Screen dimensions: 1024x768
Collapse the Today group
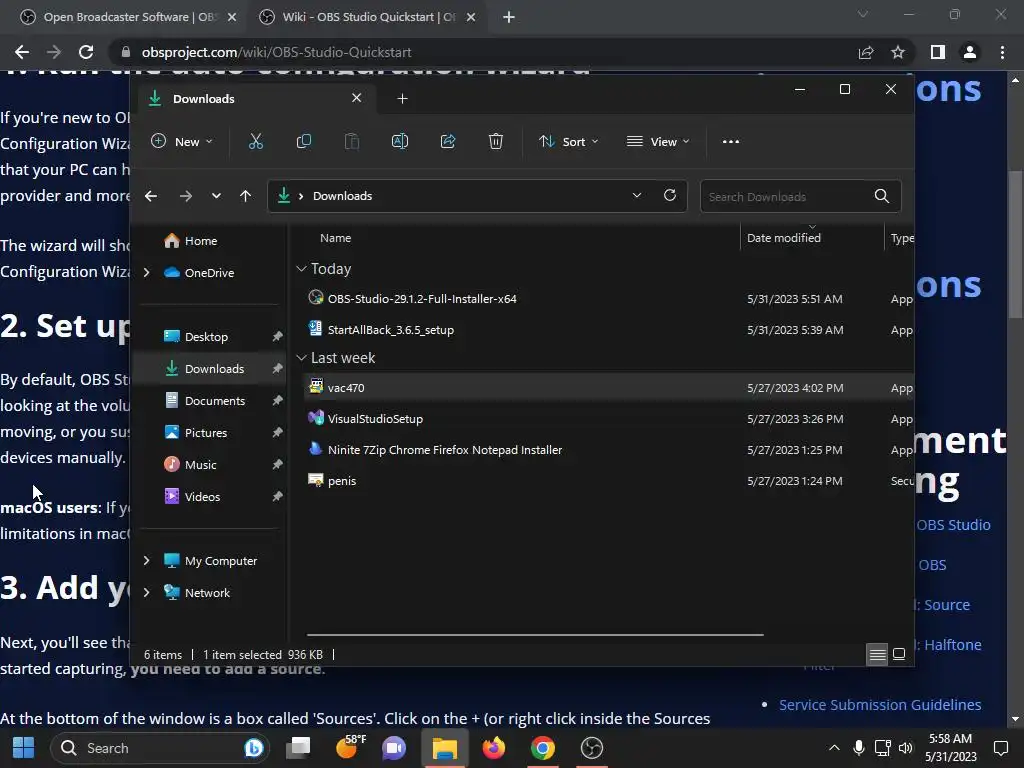[301, 268]
